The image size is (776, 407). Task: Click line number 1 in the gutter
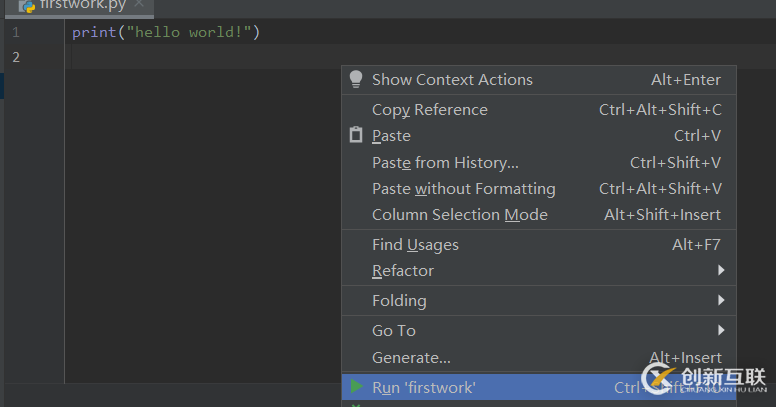pos(15,32)
